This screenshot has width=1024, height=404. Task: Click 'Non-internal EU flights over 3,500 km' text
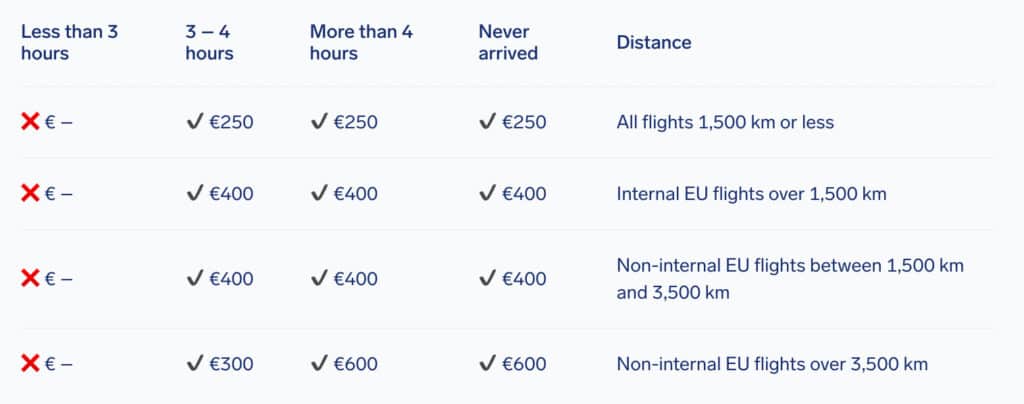point(772,364)
